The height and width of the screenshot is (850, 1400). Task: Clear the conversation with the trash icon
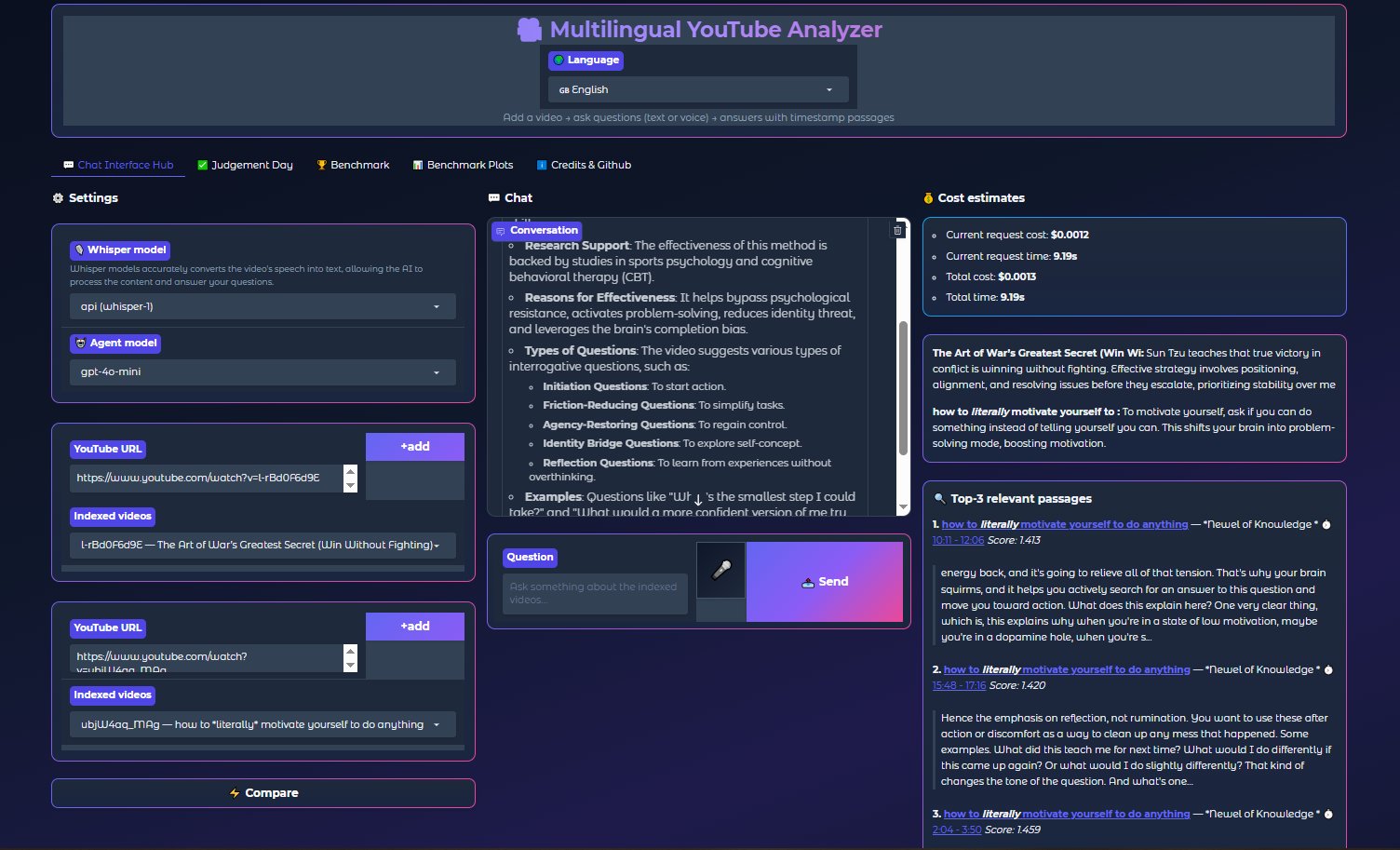[x=897, y=231]
